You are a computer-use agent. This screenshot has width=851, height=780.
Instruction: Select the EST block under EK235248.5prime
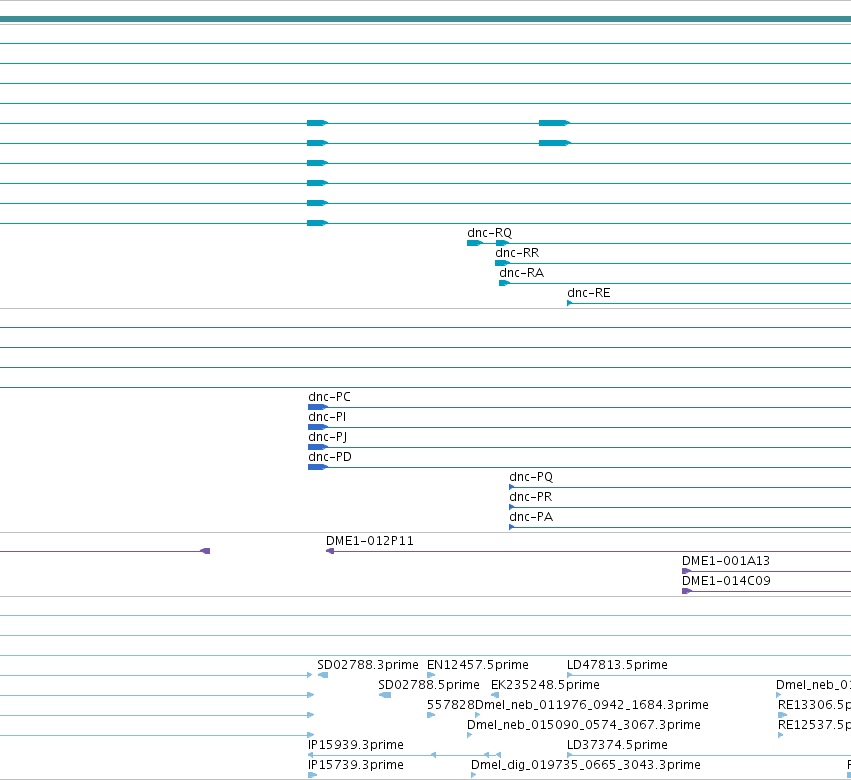point(494,695)
